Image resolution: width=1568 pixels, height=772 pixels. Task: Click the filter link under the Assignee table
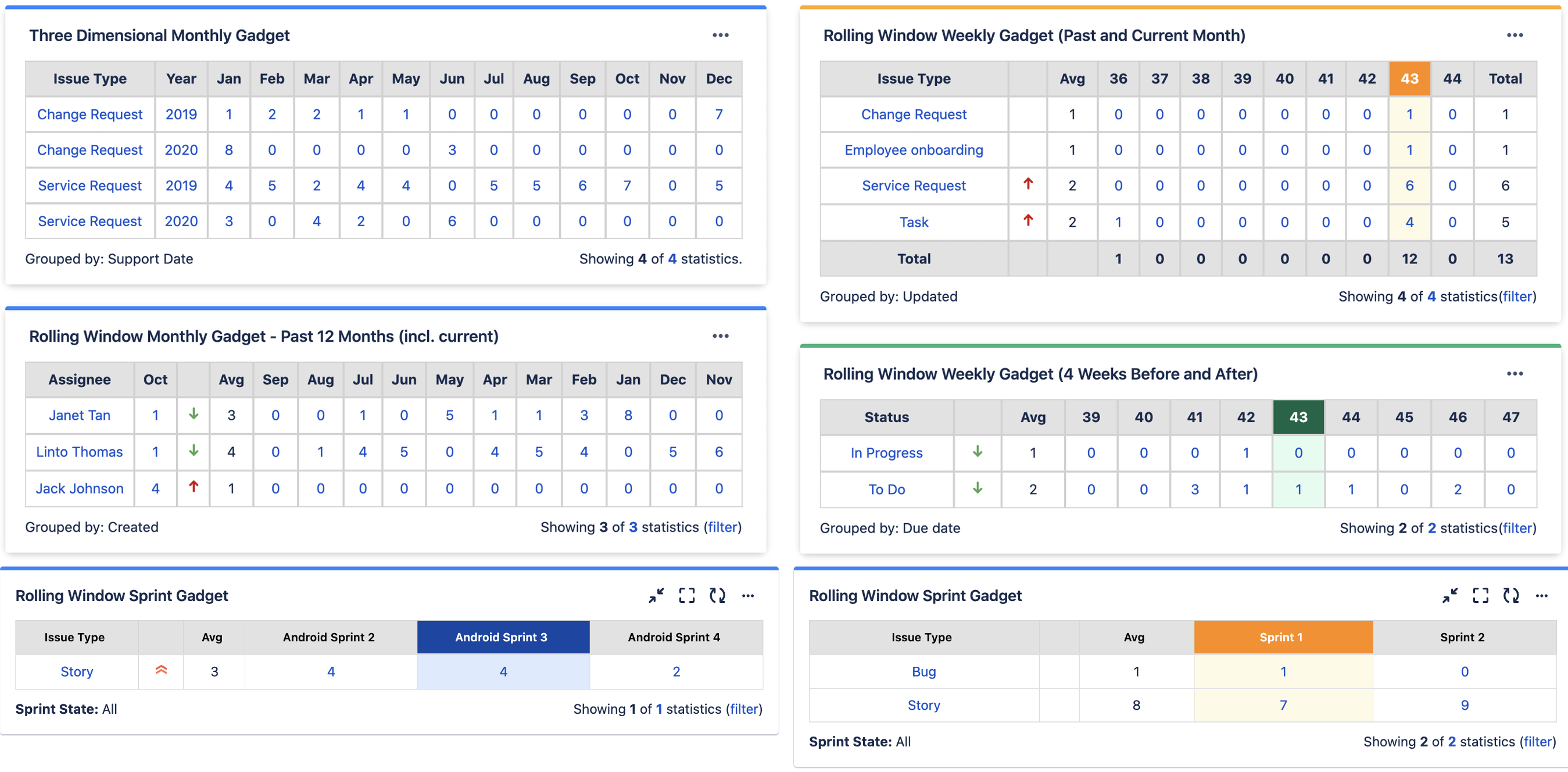tap(722, 527)
